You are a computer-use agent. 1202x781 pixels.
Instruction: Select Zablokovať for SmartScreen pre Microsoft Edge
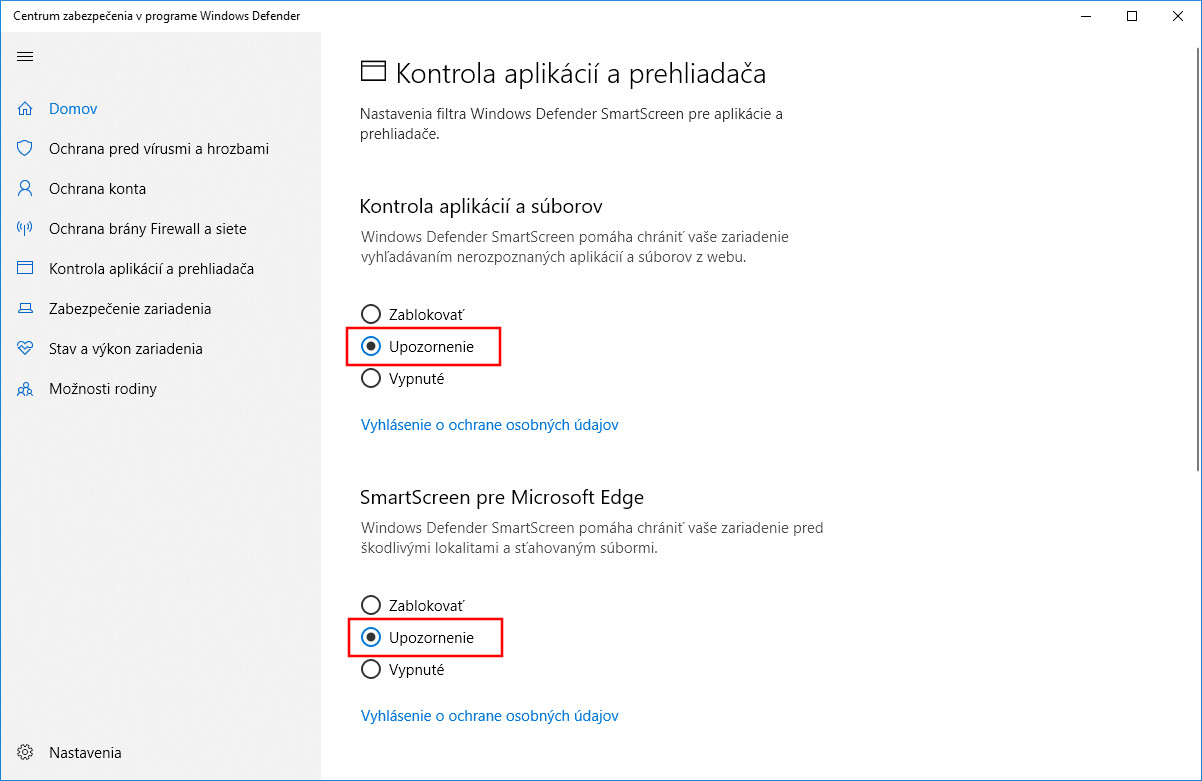point(371,605)
